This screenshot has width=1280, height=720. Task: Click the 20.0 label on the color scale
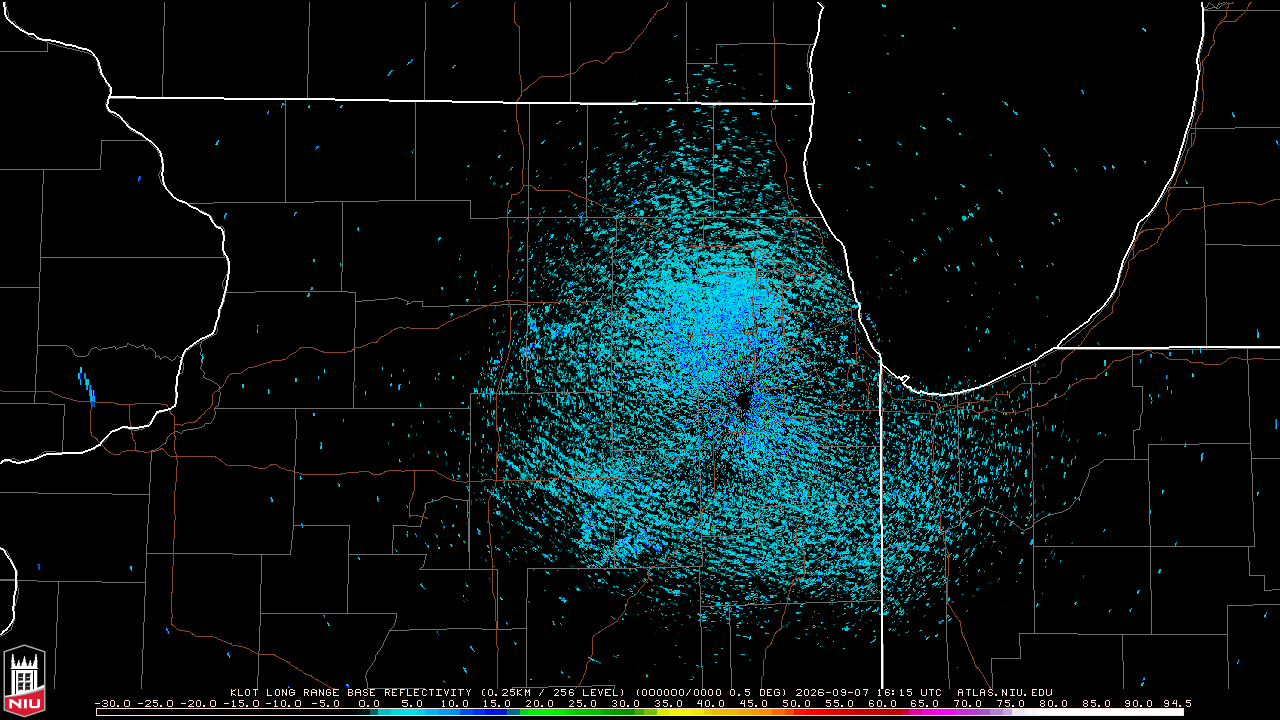[539, 703]
